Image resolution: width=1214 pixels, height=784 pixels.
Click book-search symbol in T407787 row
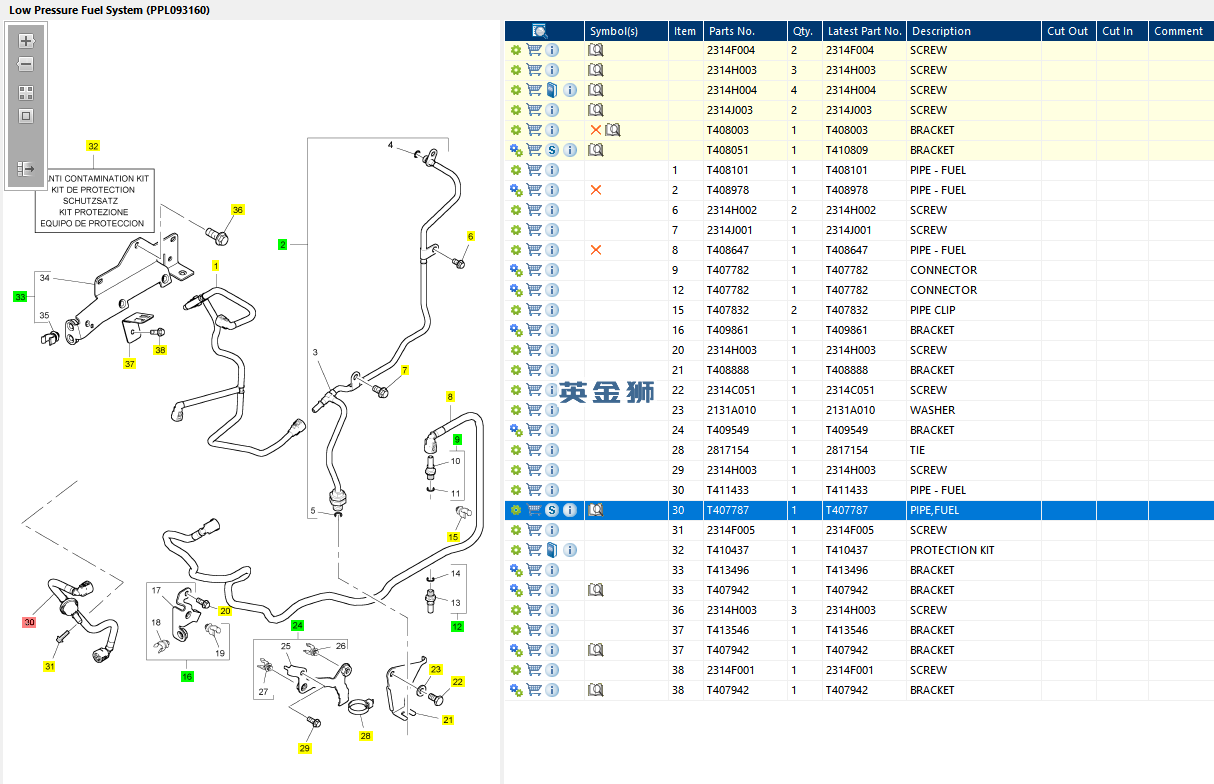click(596, 510)
